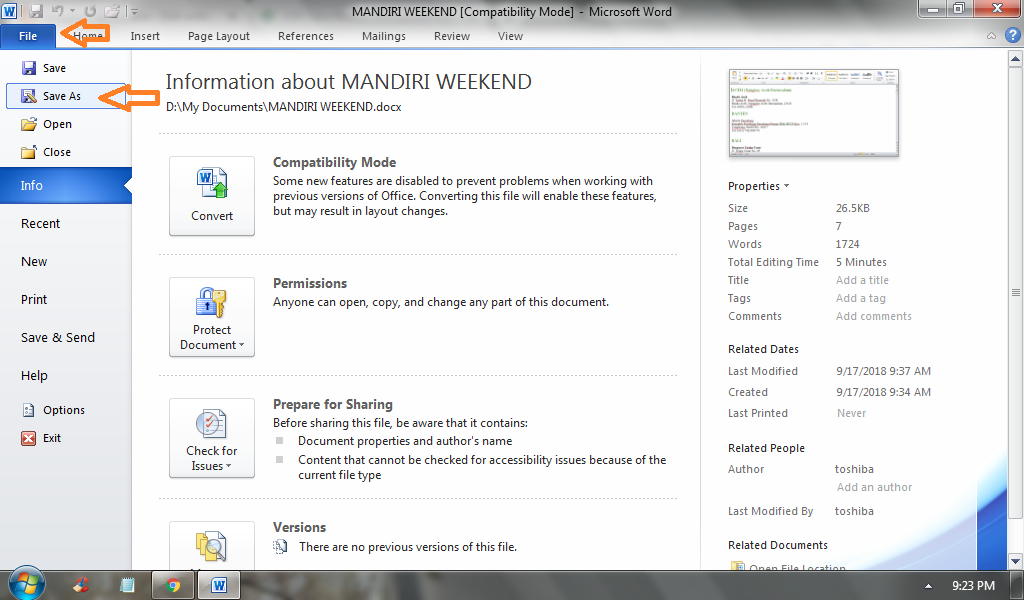Click the document preview thumbnail
This screenshot has height=600, width=1024.
(814, 112)
